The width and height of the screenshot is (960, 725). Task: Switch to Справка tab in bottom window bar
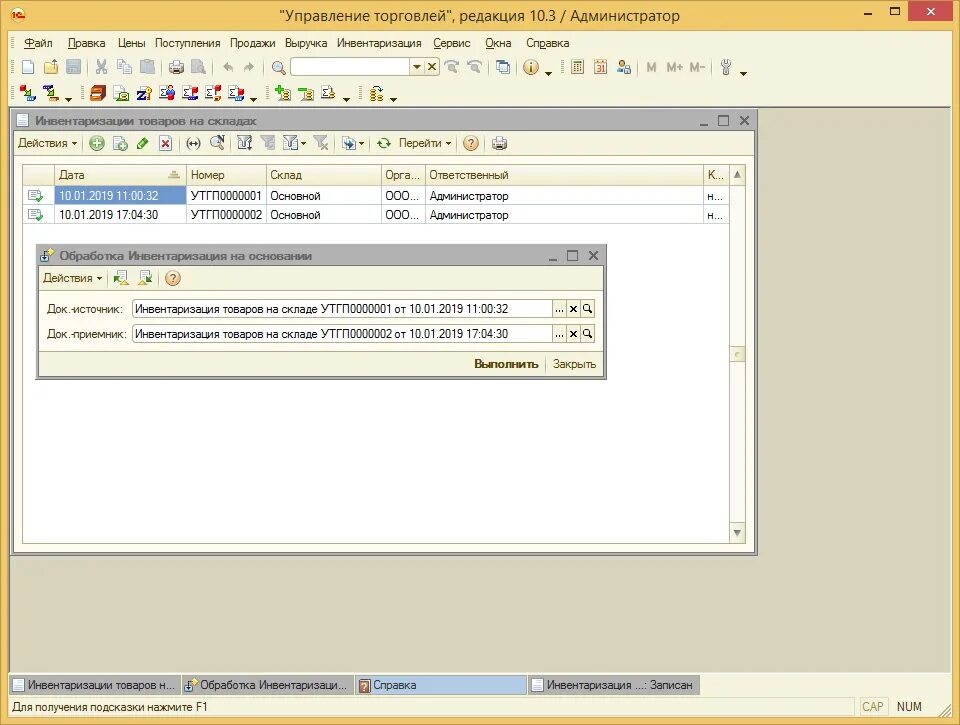coord(441,685)
